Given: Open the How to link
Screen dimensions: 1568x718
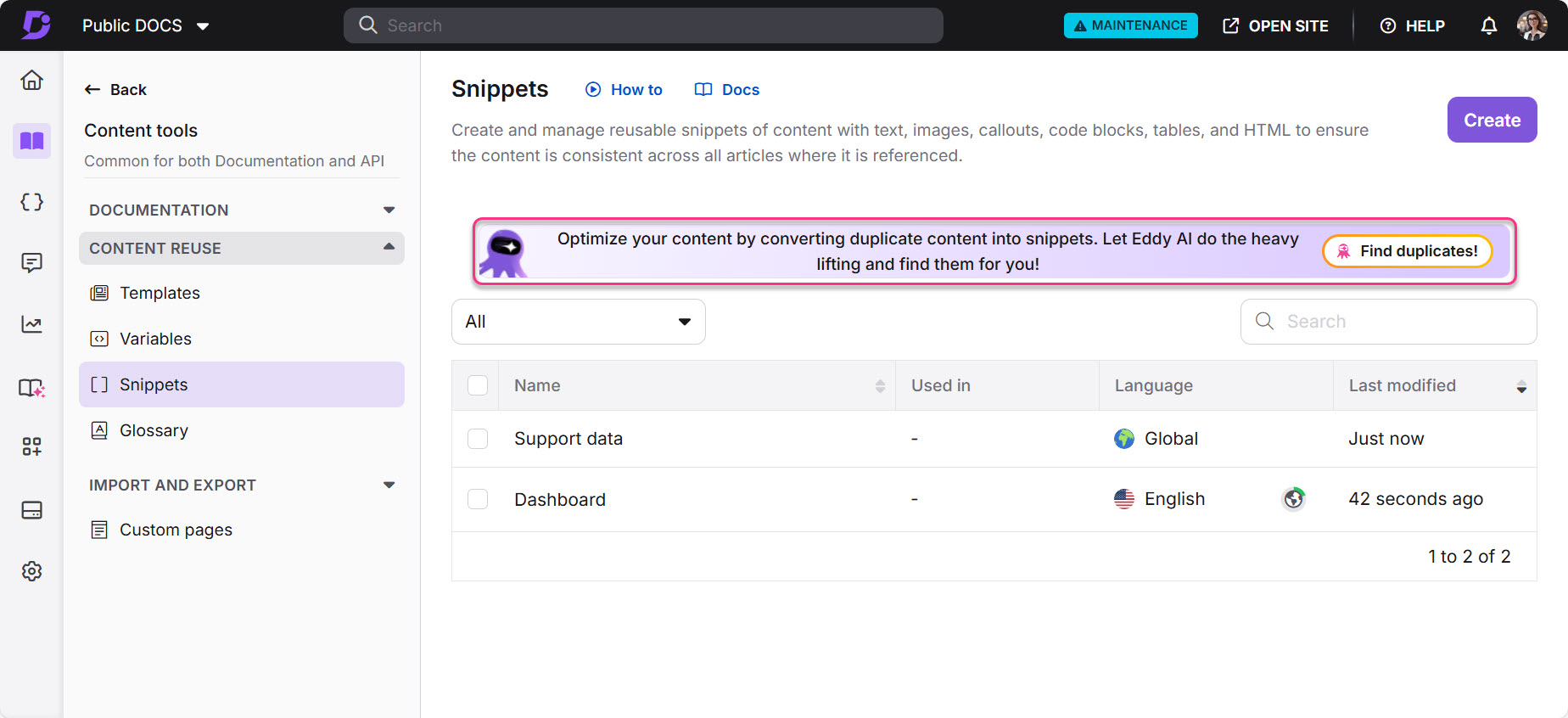Looking at the screenshot, I should click(x=624, y=90).
